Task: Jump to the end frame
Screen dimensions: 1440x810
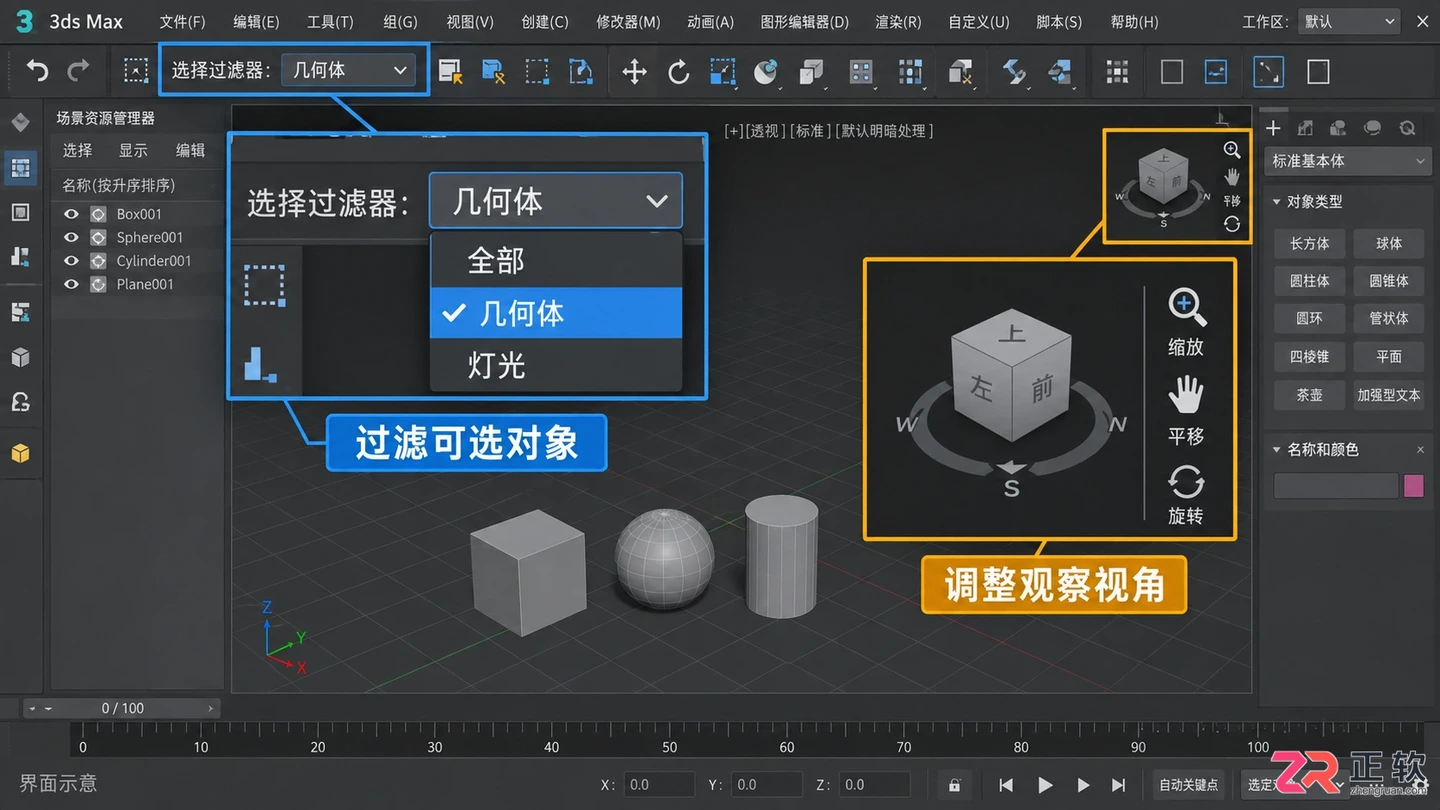Action: 1119,785
